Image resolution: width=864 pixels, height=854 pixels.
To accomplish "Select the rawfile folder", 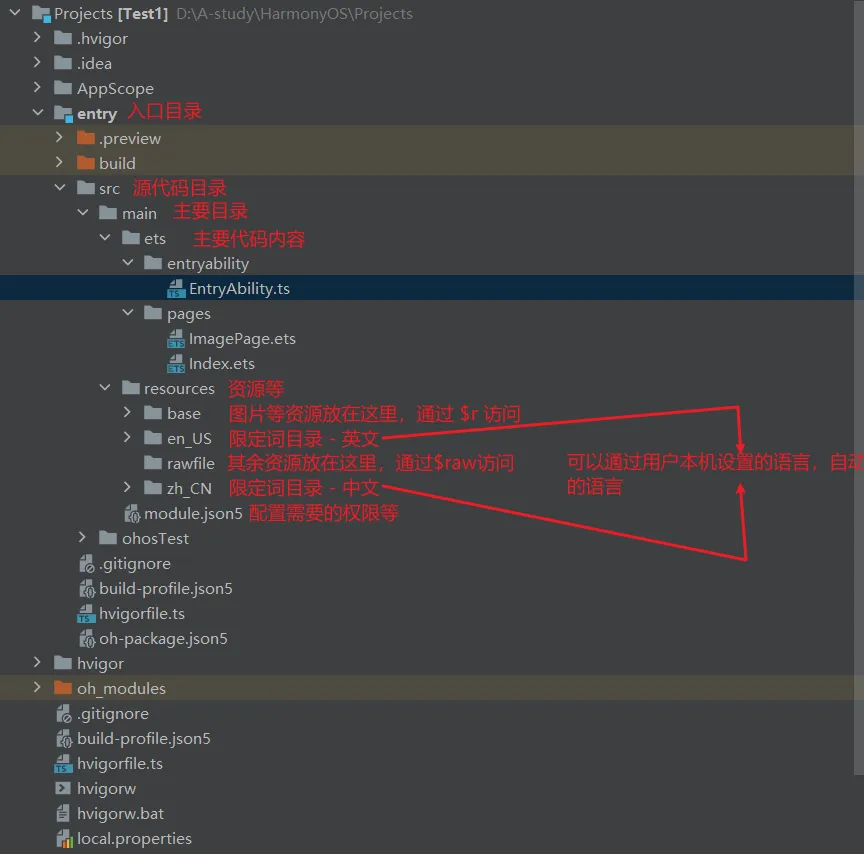I will pos(190,464).
